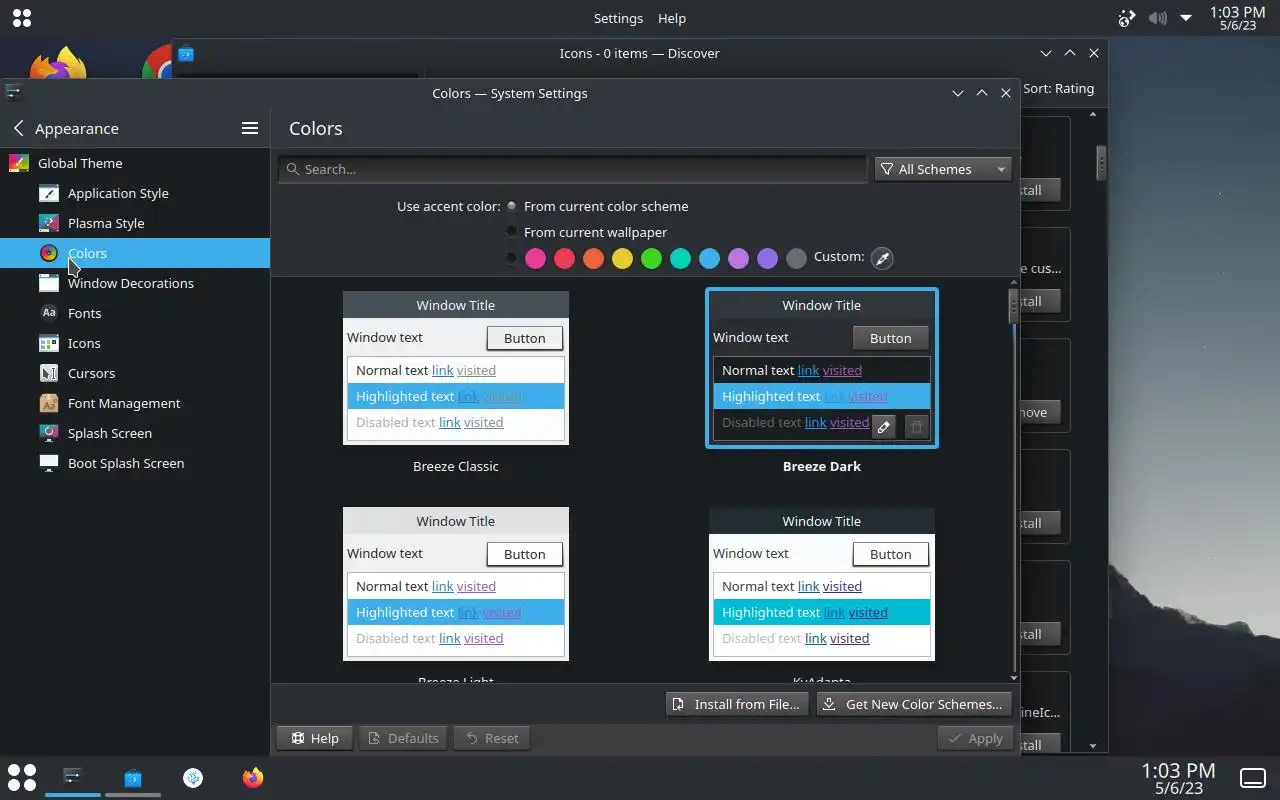
Task: Open the Help menu in top bar
Action: pyautogui.click(x=672, y=18)
